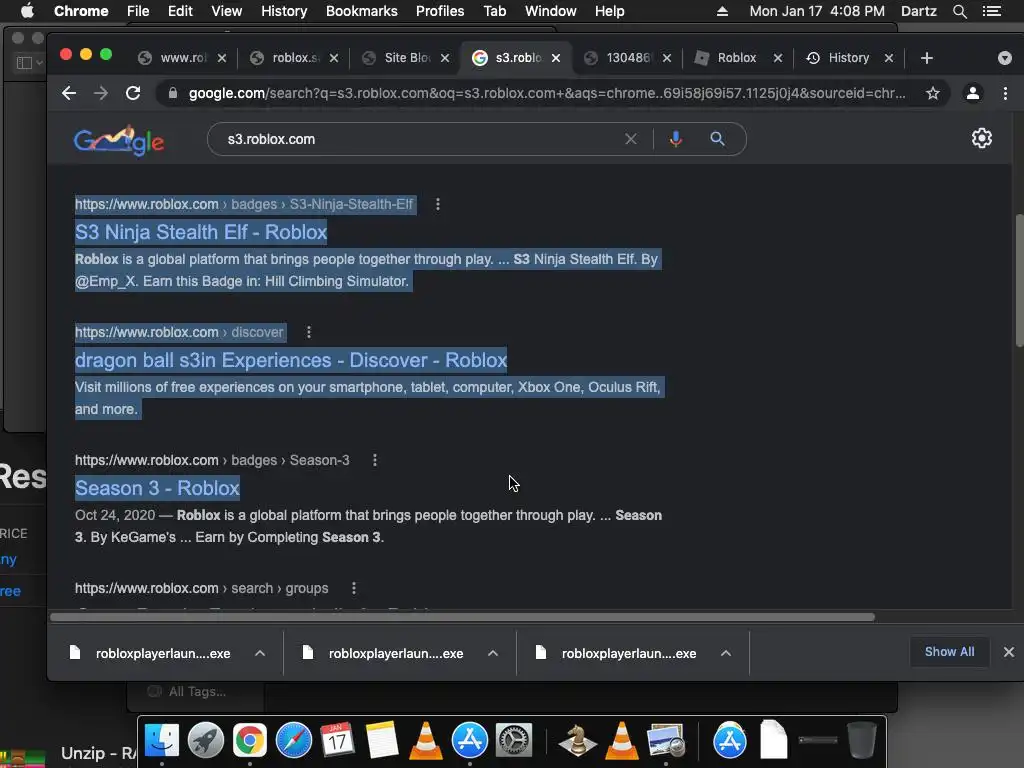Viewport: 1024px width, 768px height.
Task: Open S3 Ninja Stealth Elf - Roblox link
Action: tap(200, 232)
